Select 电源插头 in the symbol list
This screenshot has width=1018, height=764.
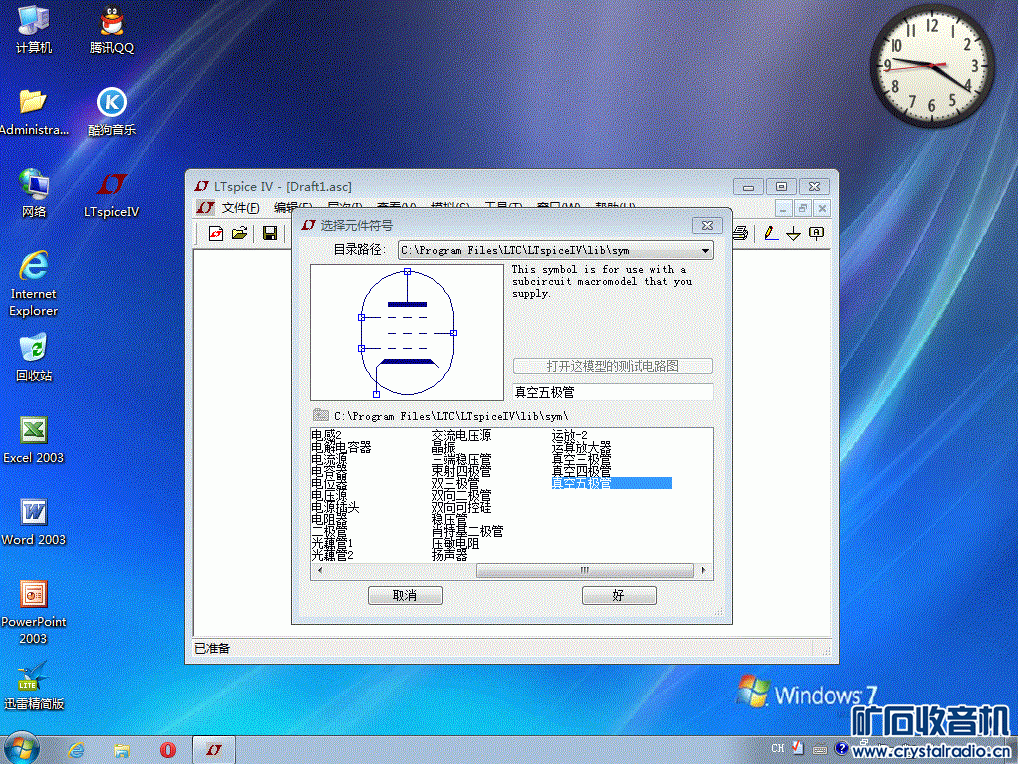click(x=335, y=507)
